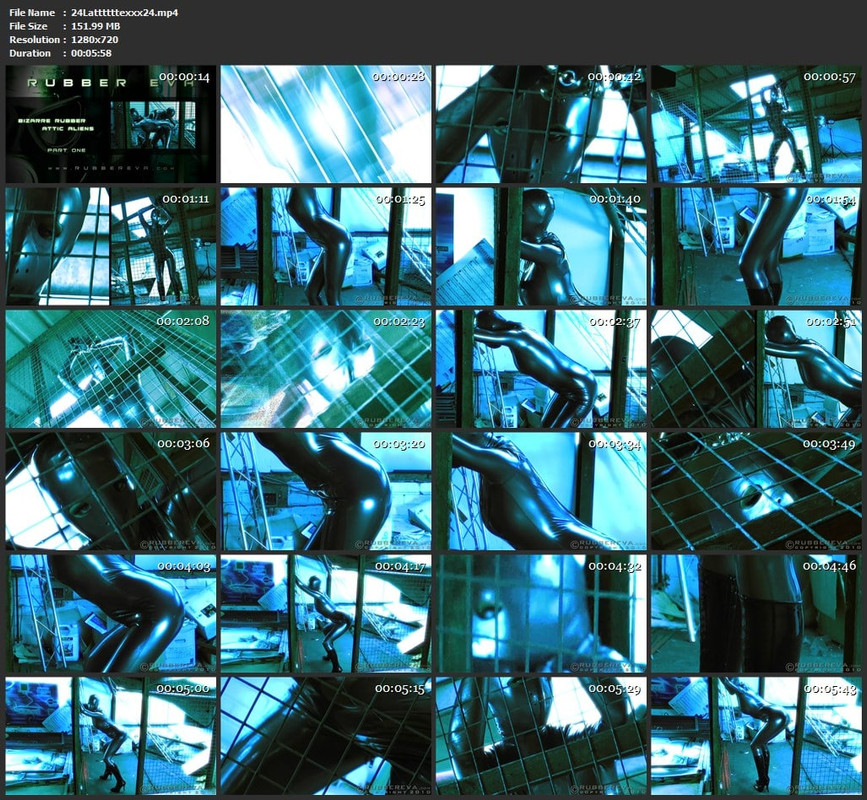Click the 'File Name' label

[32, 12]
